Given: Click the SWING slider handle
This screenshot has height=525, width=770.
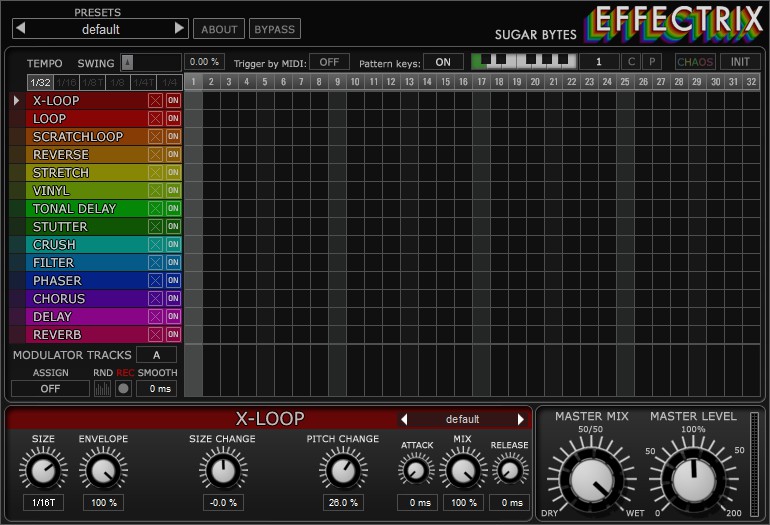Looking at the screenshot, I should tap(127, 62).
